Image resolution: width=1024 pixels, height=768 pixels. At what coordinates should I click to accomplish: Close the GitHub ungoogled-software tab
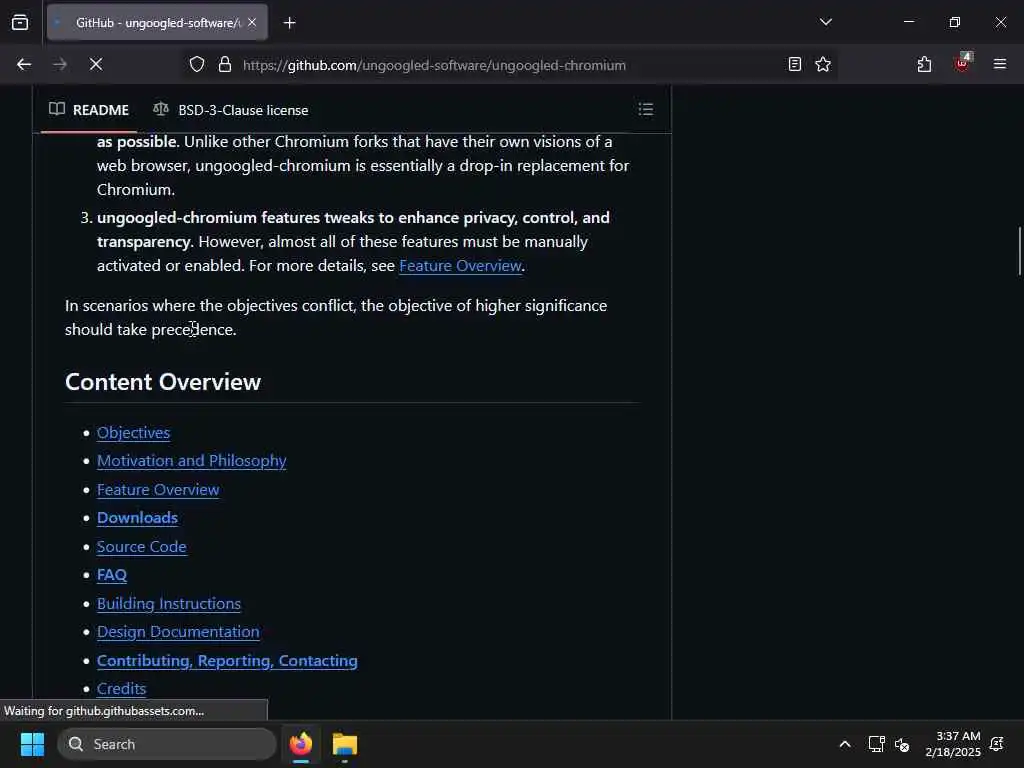coord(252,23)
